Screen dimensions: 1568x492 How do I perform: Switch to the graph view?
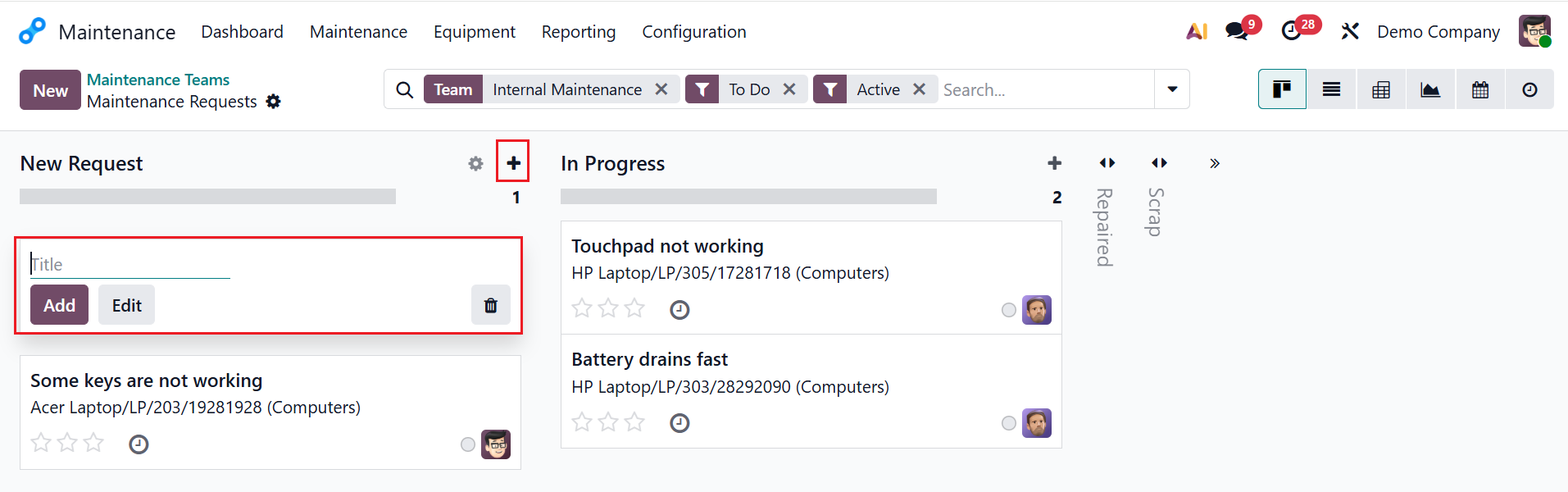[1430, 89]
